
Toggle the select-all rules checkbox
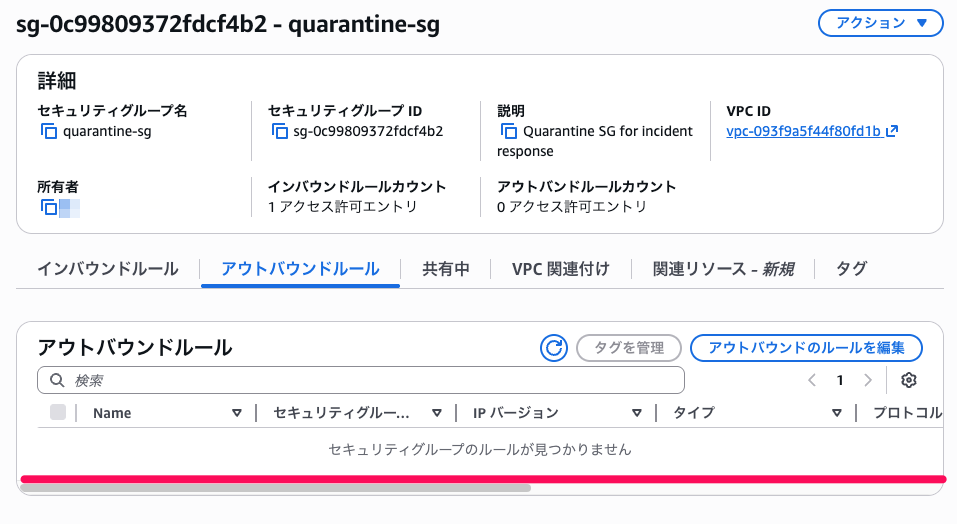(58, 412)
